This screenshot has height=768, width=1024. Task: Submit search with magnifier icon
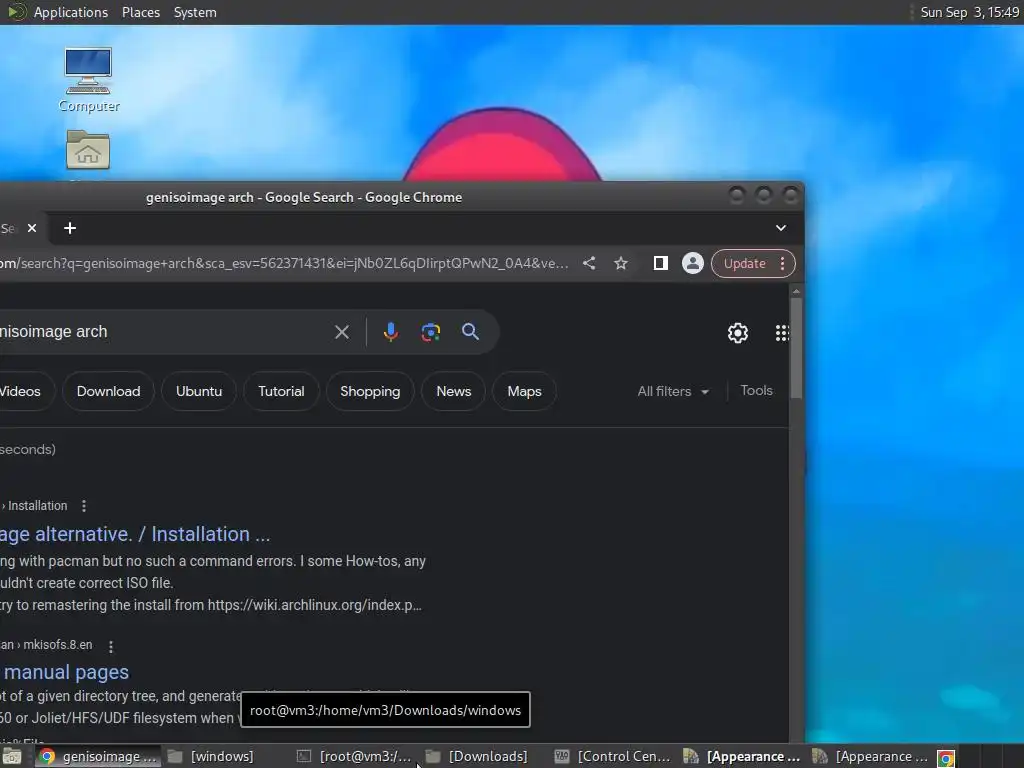pos(470,332)
